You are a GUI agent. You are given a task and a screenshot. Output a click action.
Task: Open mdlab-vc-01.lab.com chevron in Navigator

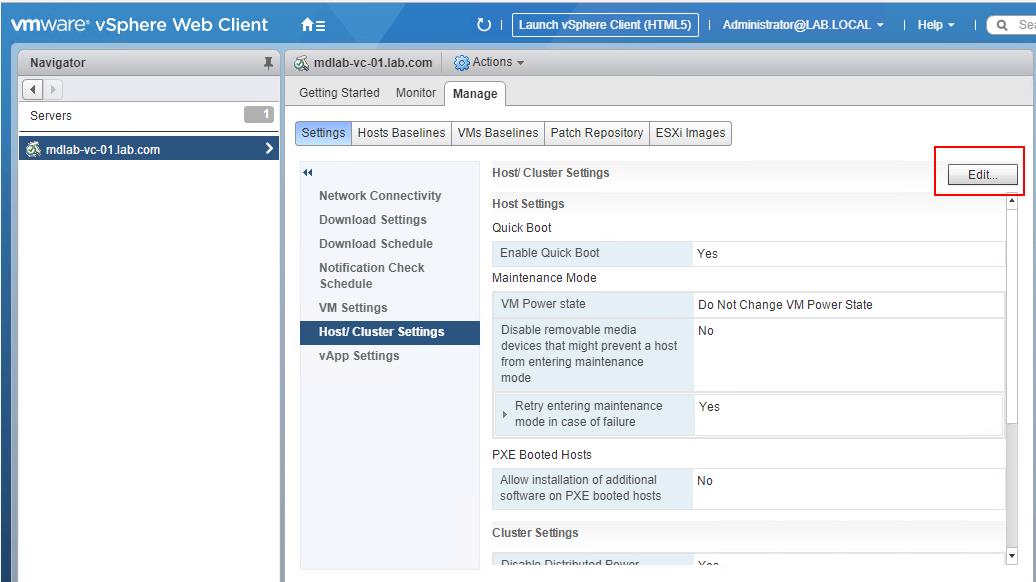(x=268, y=149)
